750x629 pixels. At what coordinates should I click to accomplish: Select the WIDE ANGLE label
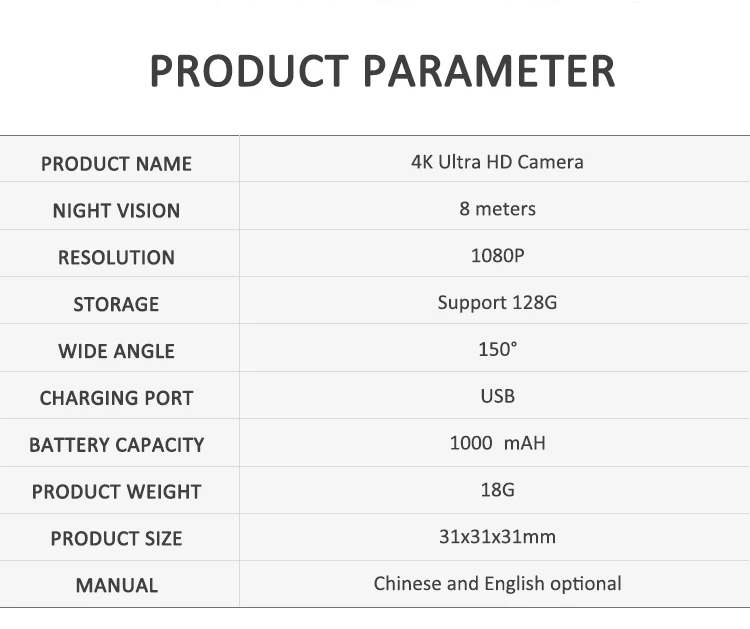116,352
